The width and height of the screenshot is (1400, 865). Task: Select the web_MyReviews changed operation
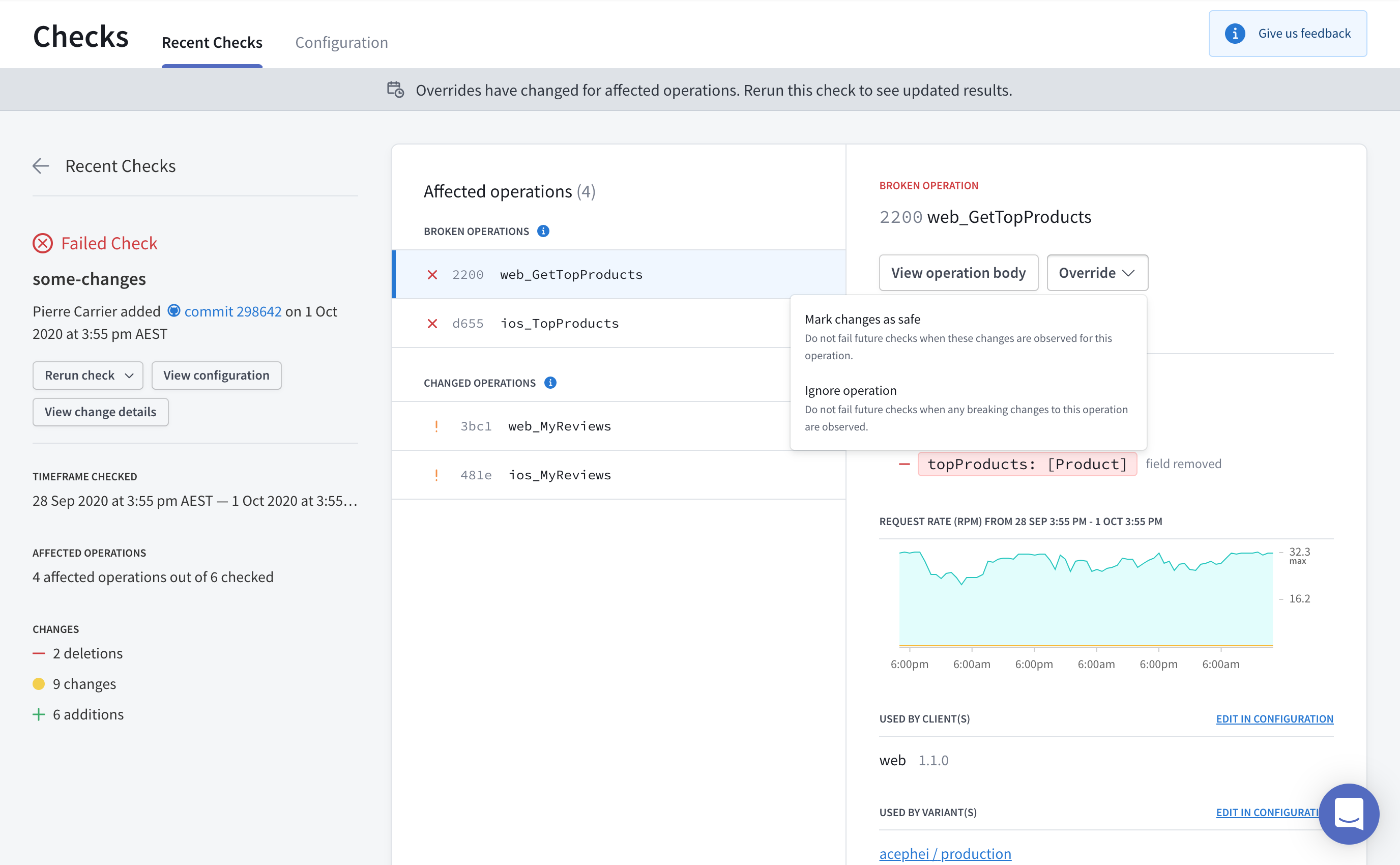pyautogui.click(x=559, y=426)
